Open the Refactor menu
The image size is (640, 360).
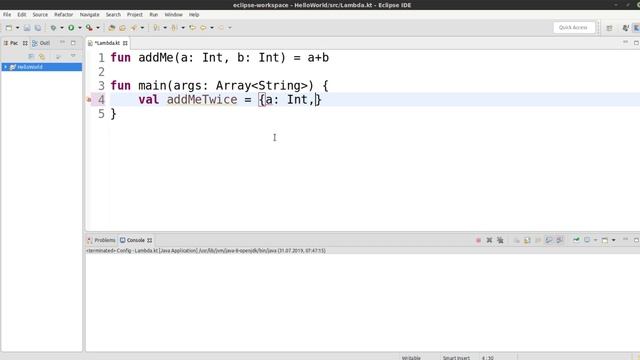[64, 15]
